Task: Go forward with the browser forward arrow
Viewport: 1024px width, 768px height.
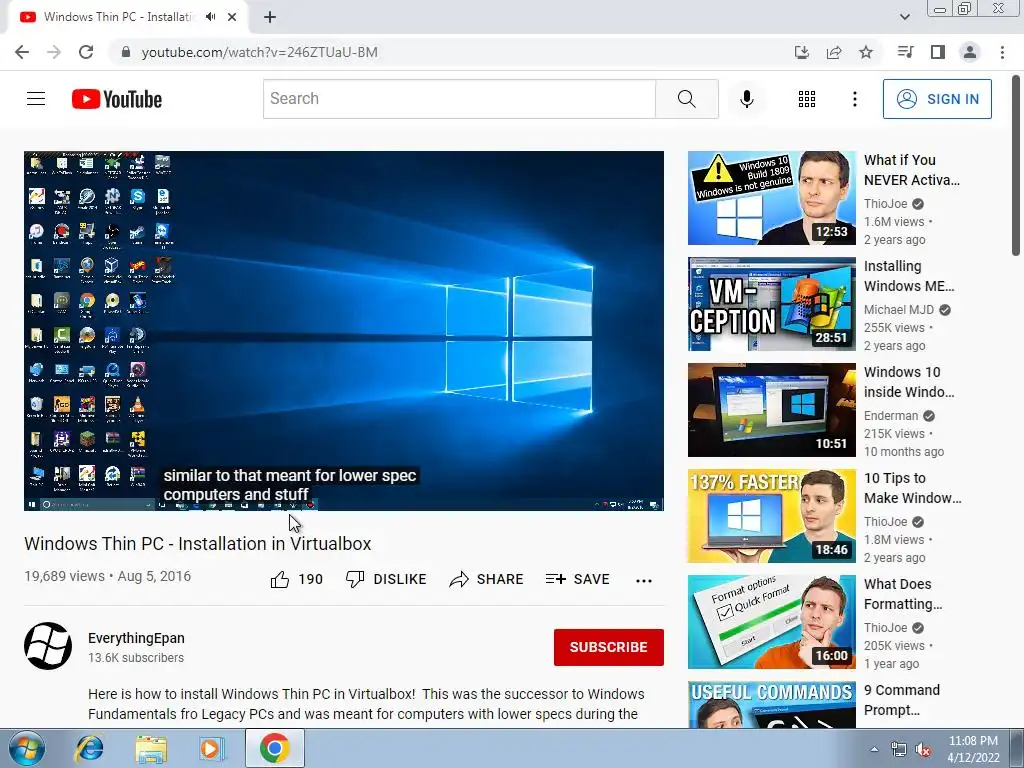Action: tap(54, 52)
